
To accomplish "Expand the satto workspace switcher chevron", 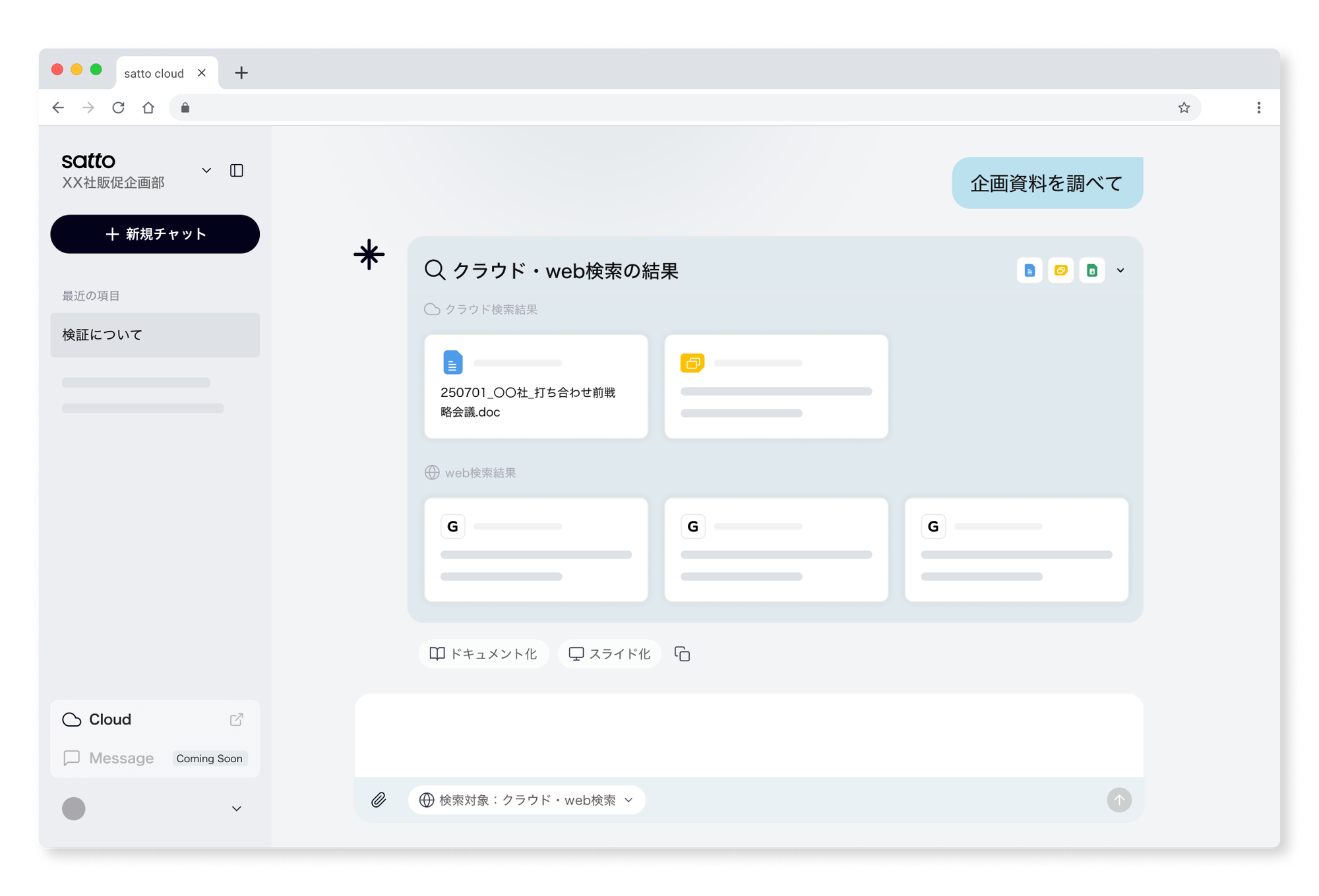I will point(206,171).
